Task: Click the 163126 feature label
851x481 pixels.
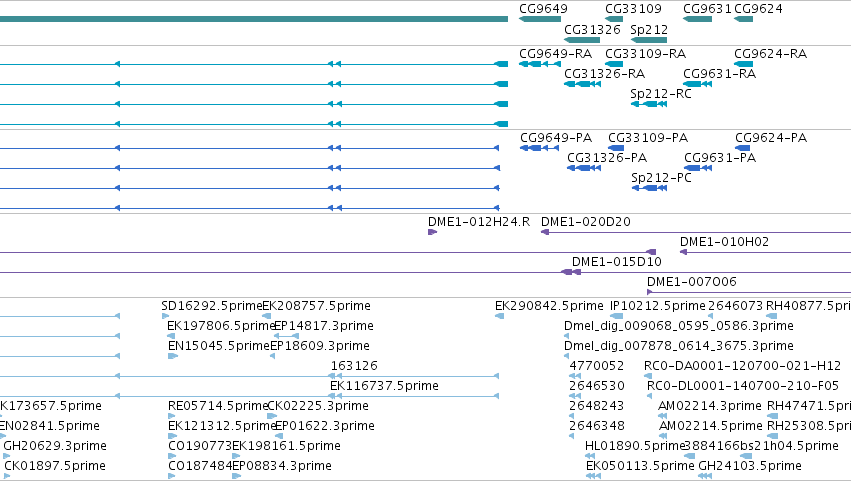Action: click(x=354, y=366)
